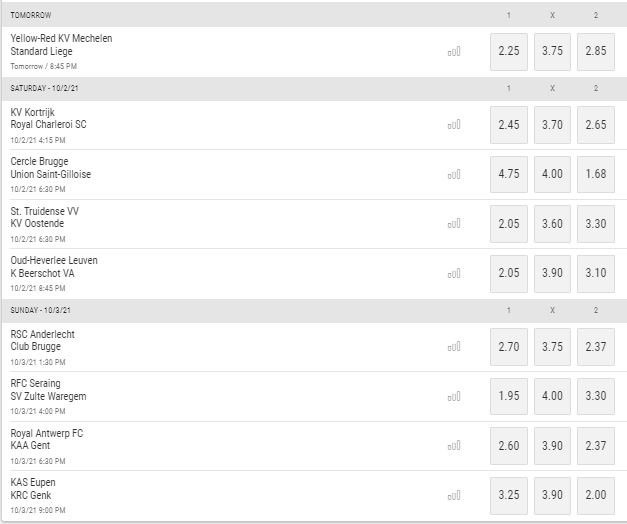Open statistics icon for KV Kortrijk match

click(x=454, y=125)
